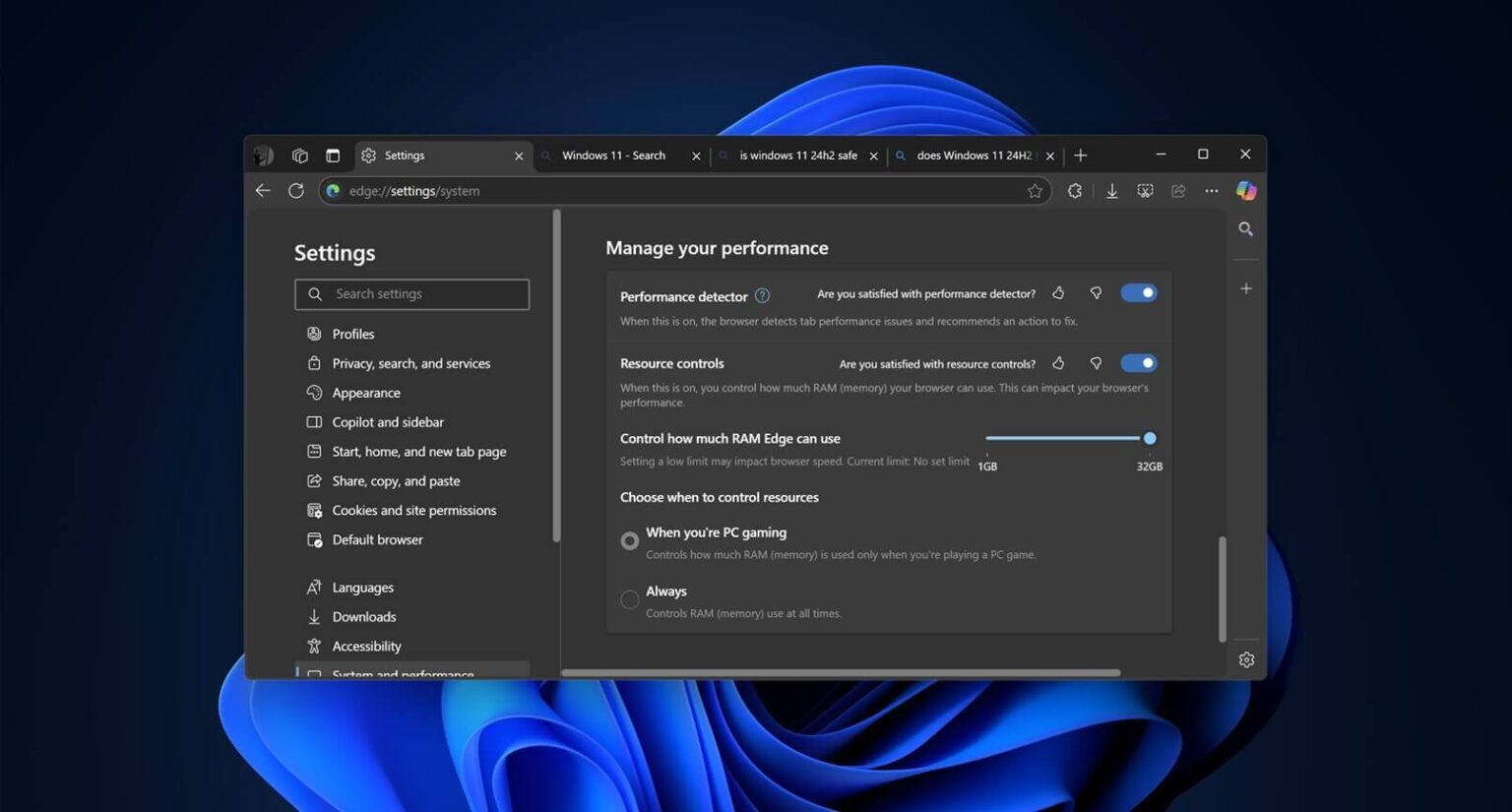This screenshot has width=1512, height=812.
Task: Open the Default browser settings
Action: coord(377,539)
